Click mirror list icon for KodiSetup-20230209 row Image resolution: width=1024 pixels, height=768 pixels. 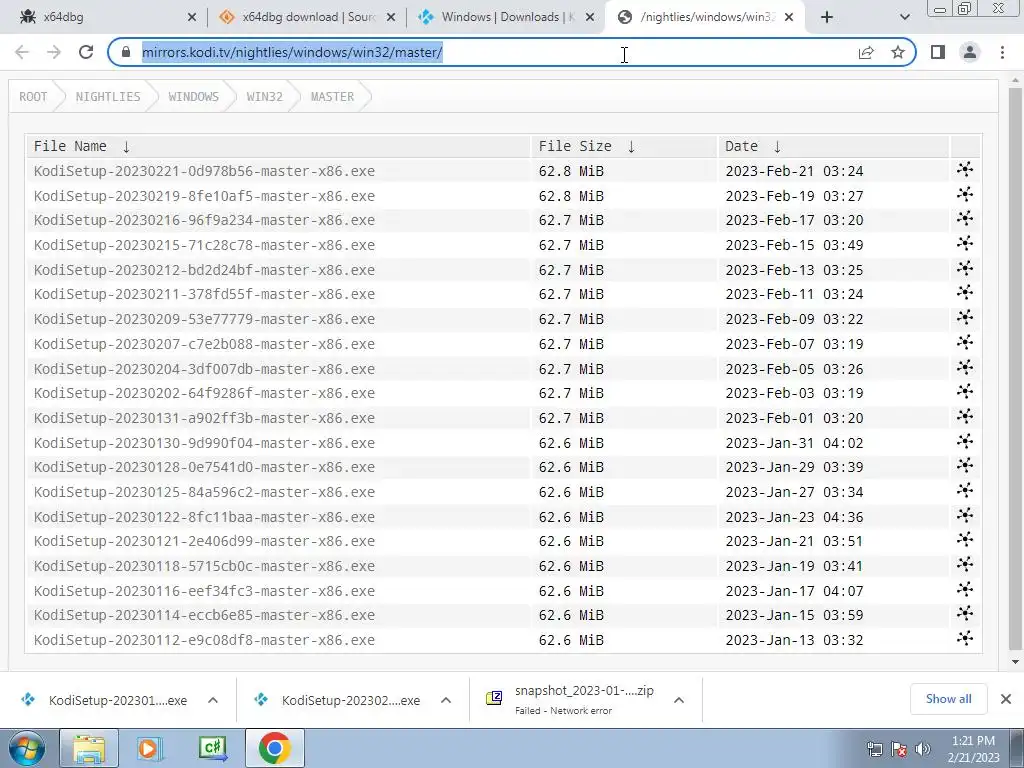pyautogui.click(x=965, y=317)
